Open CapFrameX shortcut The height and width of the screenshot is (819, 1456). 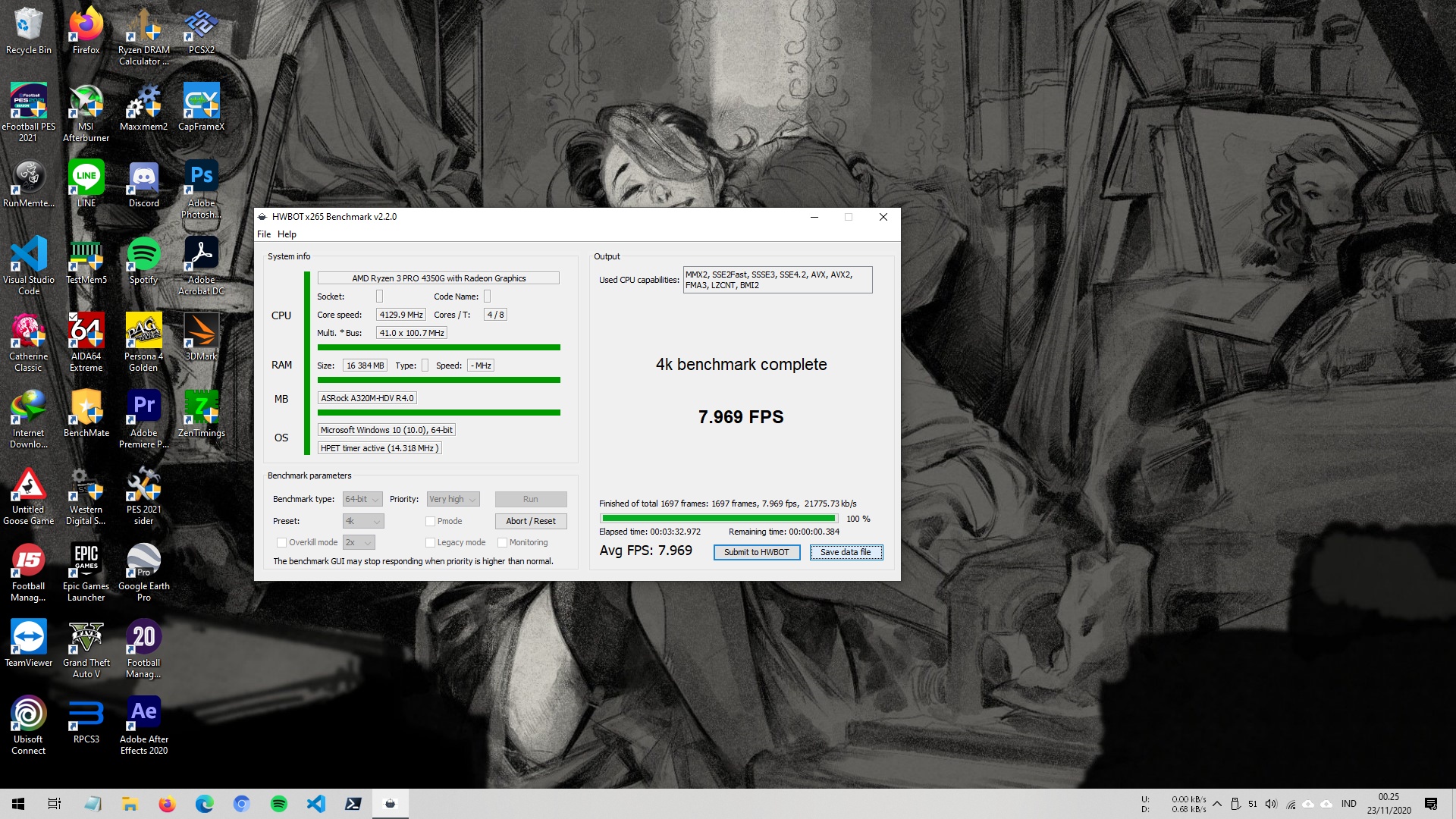201,108
